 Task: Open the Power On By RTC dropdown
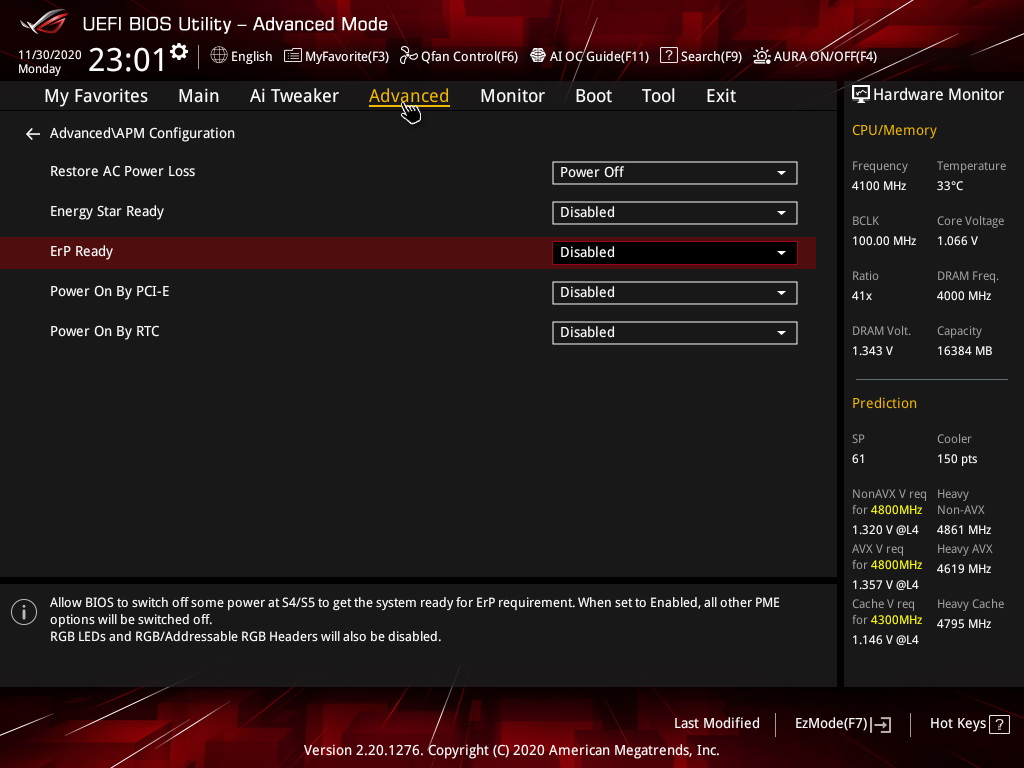click(x=675, y=332)
